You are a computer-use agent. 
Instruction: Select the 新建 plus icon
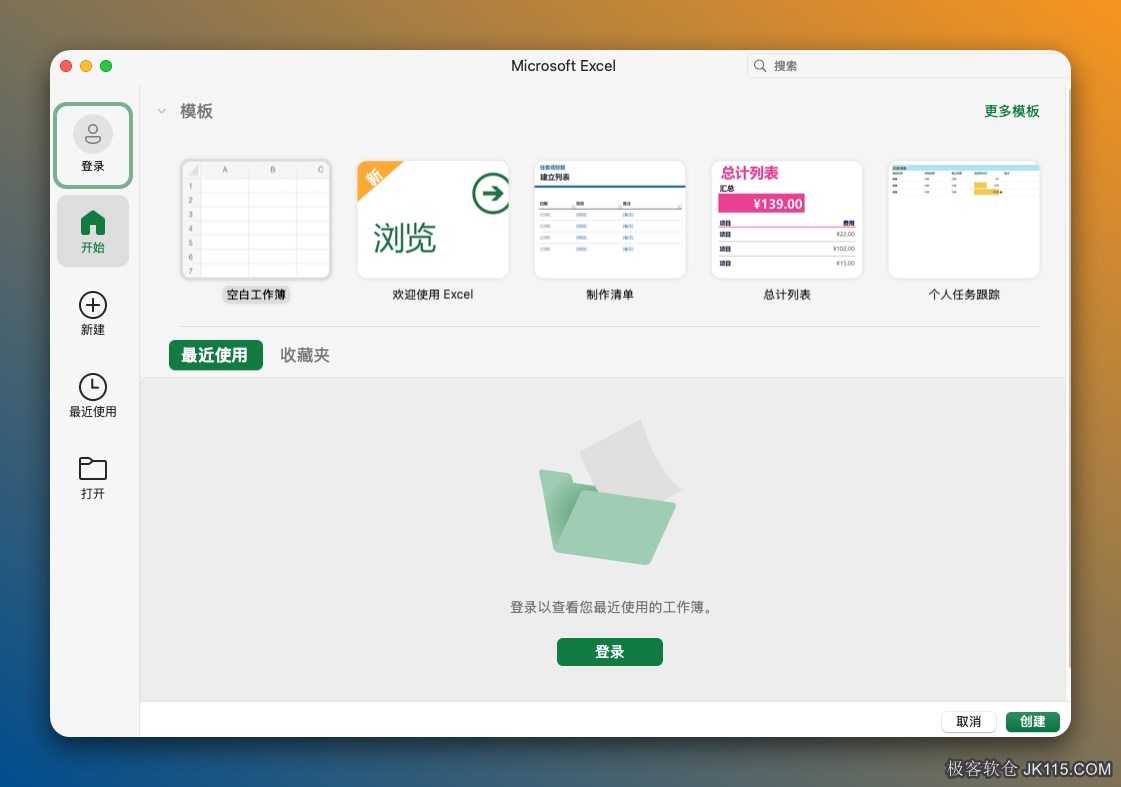click(x=93, y=305)
